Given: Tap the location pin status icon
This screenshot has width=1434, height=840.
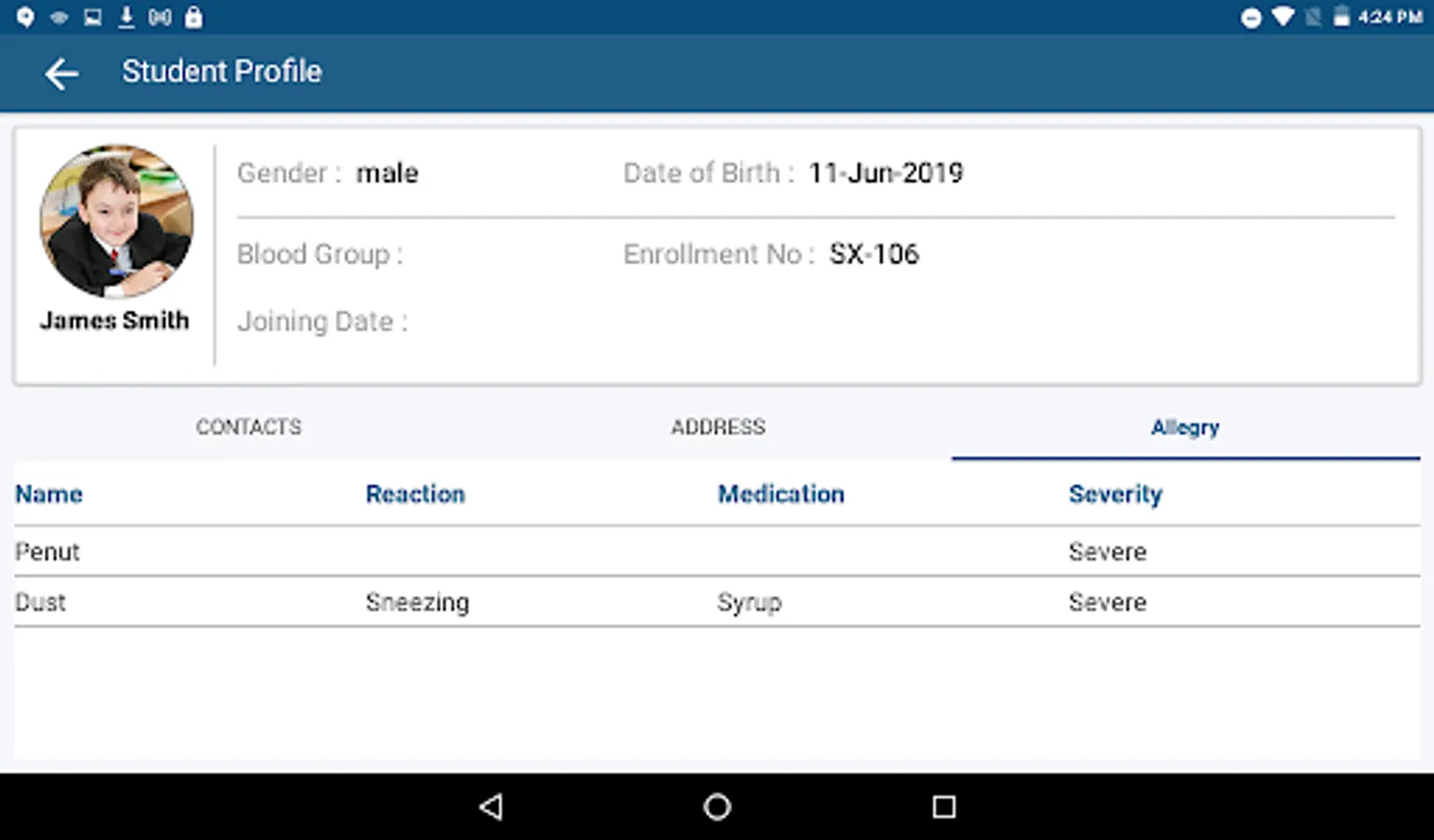Looking at the screenshot, I should pos(25,17).
